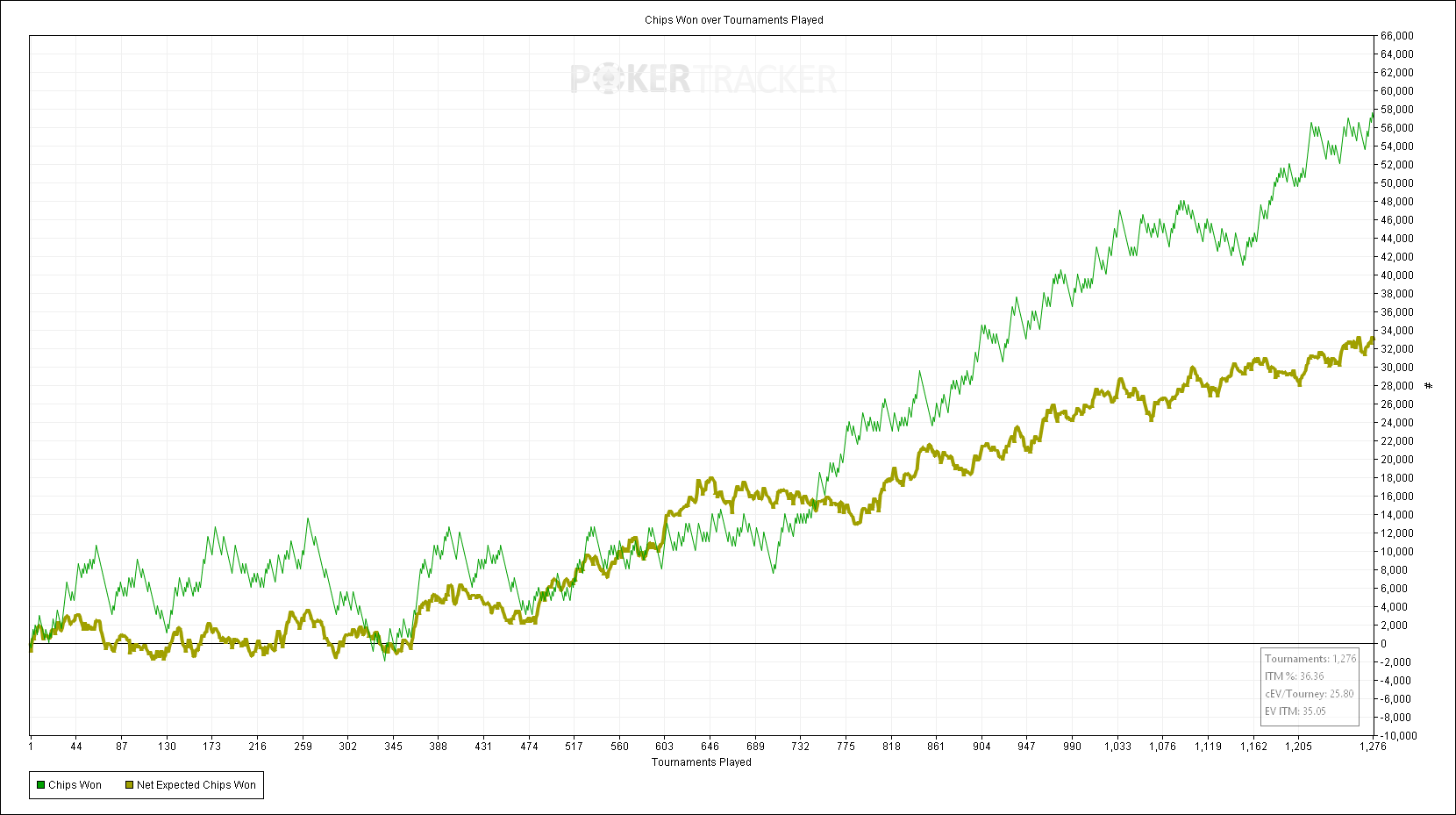The height and width of the screenshot is (815, 1456).
Task: Click the EV ITM: 35.05 stat line
Action: (1295, 711)
